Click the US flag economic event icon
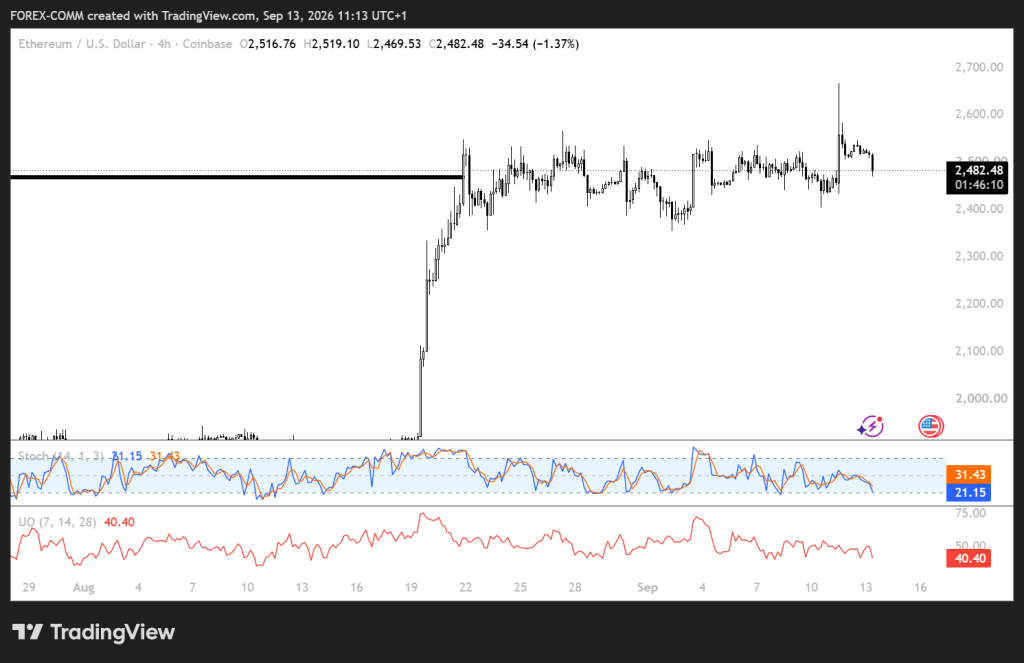The image size is (1024, 663). tap(931, 427)
